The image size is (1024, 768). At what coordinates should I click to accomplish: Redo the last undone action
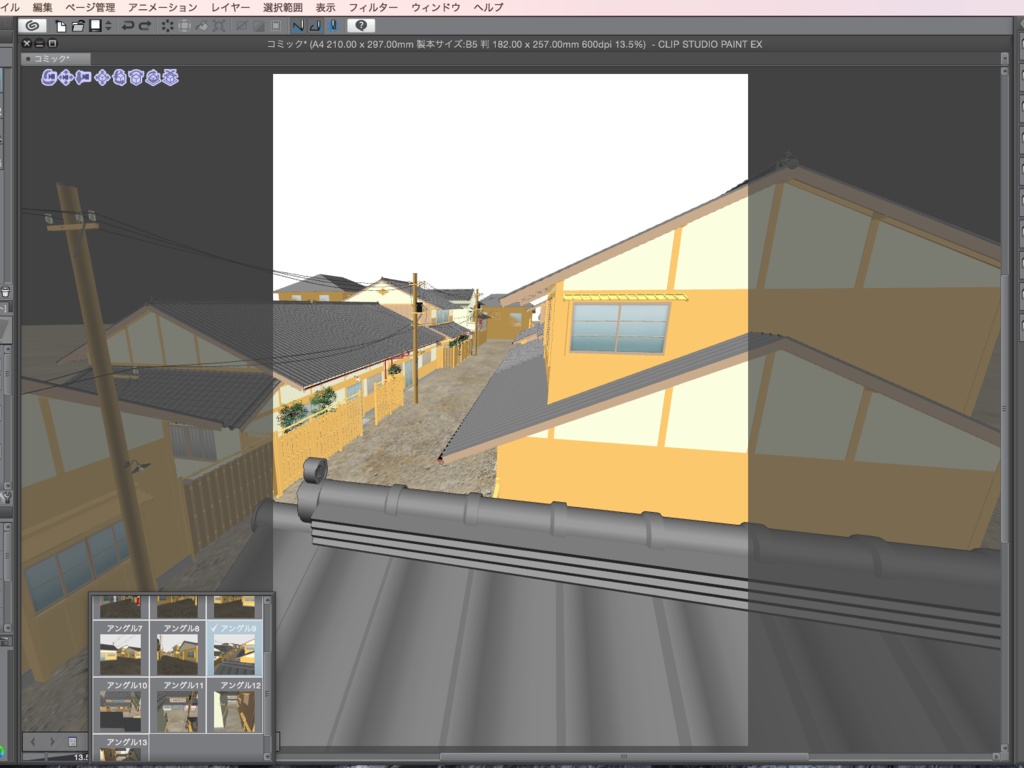(145, 26)
